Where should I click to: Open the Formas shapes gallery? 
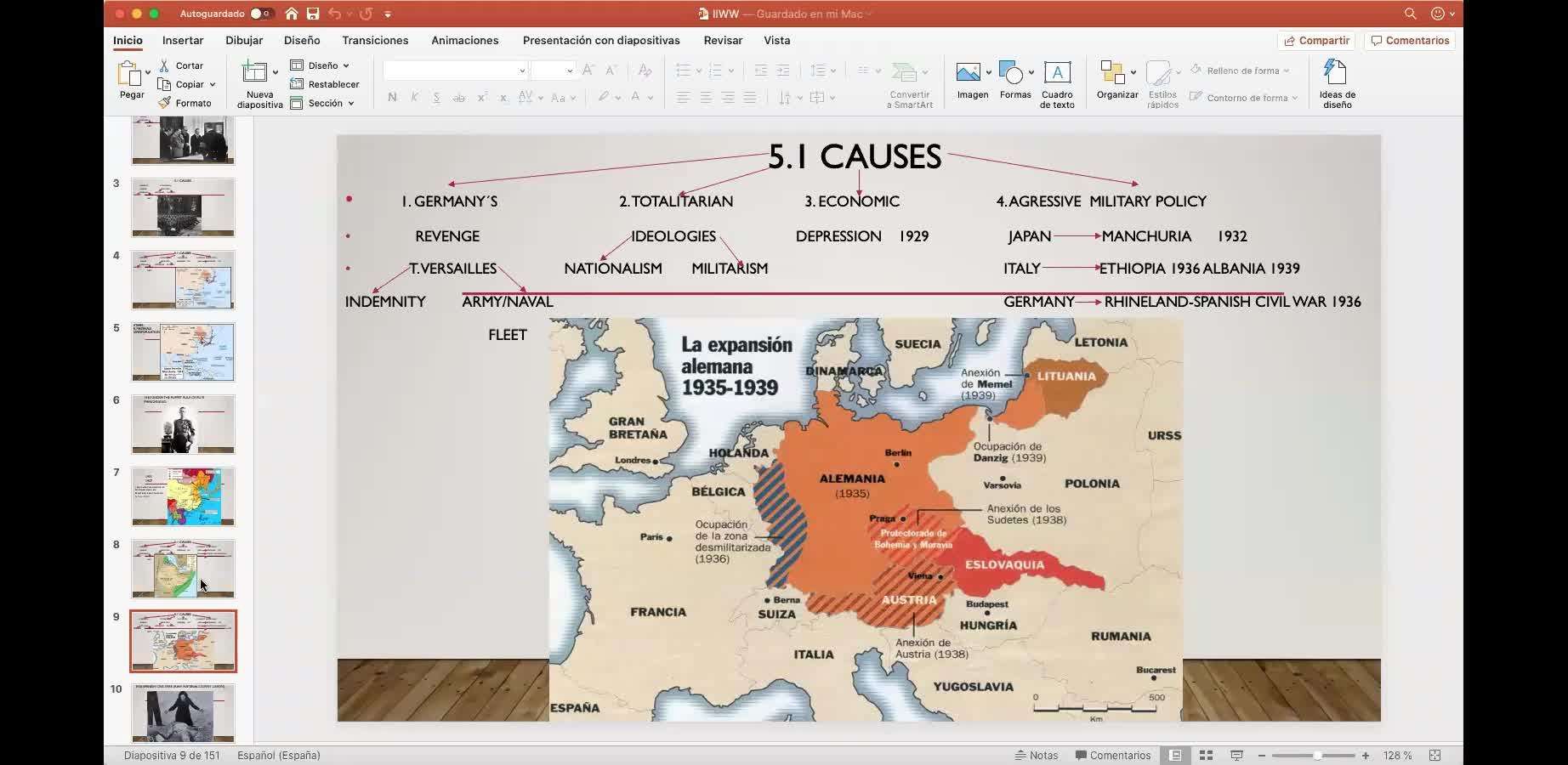pos(1014,81)
